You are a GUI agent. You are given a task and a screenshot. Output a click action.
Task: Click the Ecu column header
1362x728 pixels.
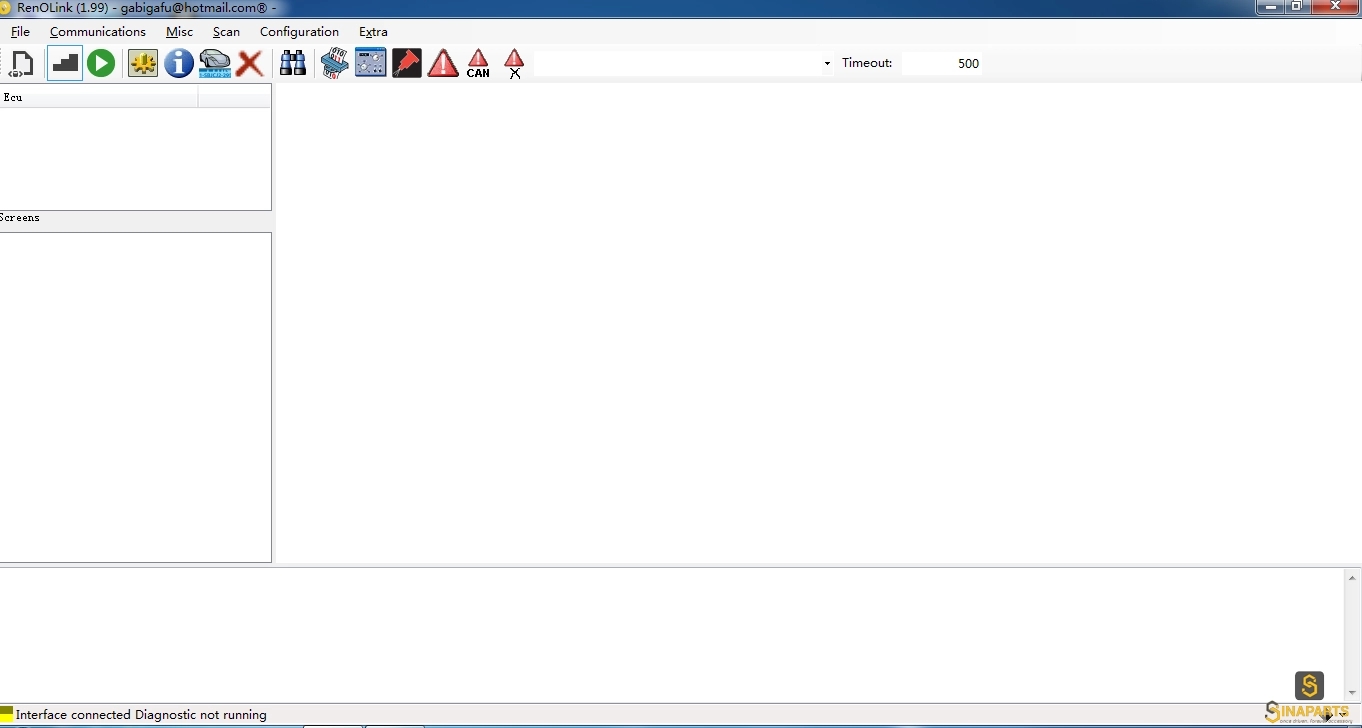99,97
